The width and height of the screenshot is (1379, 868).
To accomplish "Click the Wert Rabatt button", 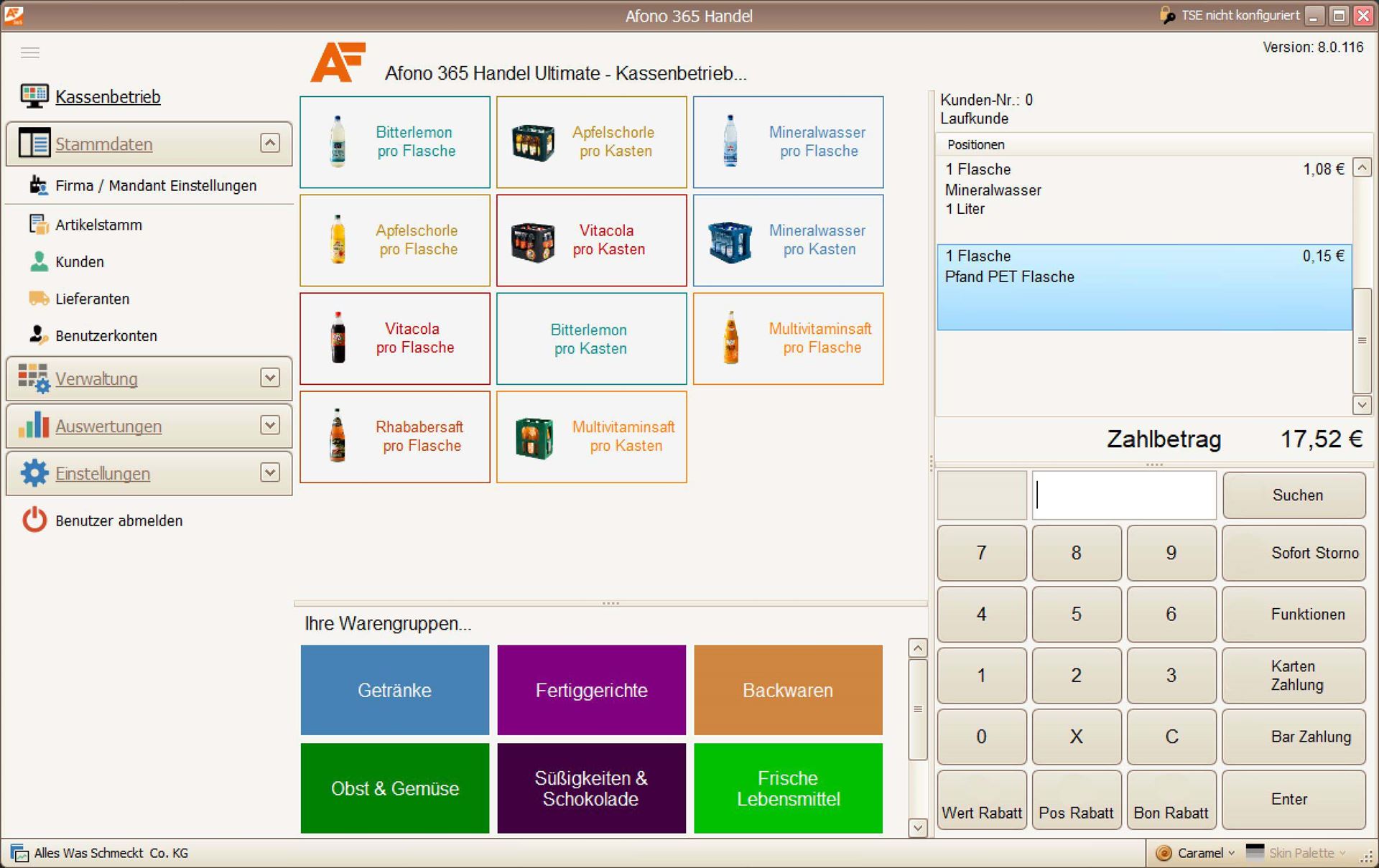I will [x=981, y=800].
